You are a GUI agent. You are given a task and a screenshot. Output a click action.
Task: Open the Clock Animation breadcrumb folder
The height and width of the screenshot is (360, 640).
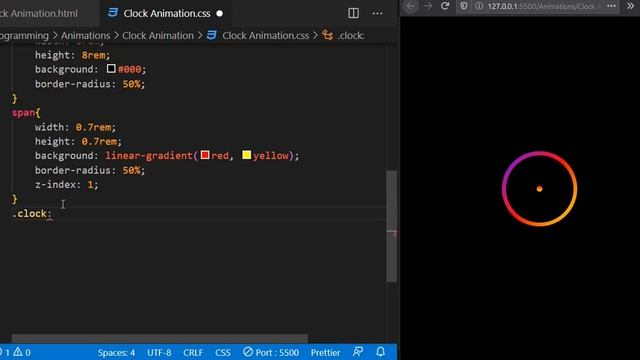tap(158, 36)
